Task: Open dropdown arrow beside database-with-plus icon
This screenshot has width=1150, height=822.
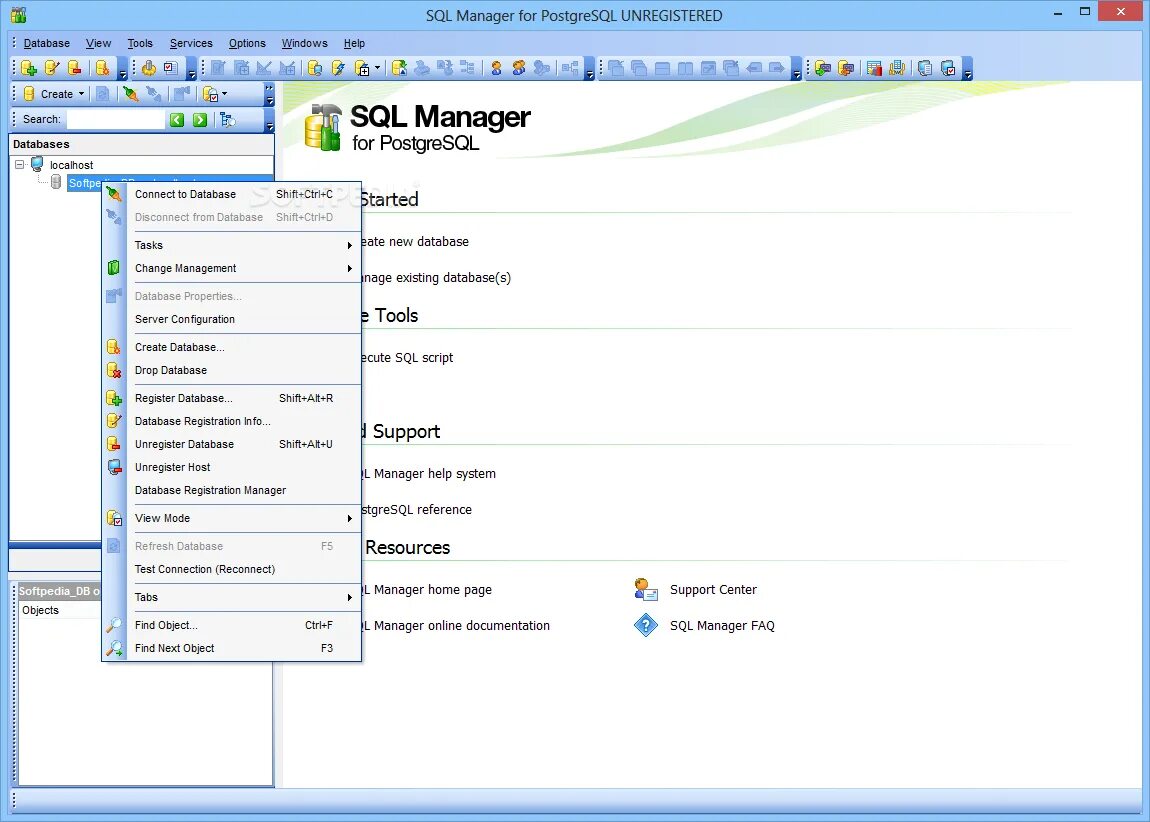Action: (x=378, y=68)
